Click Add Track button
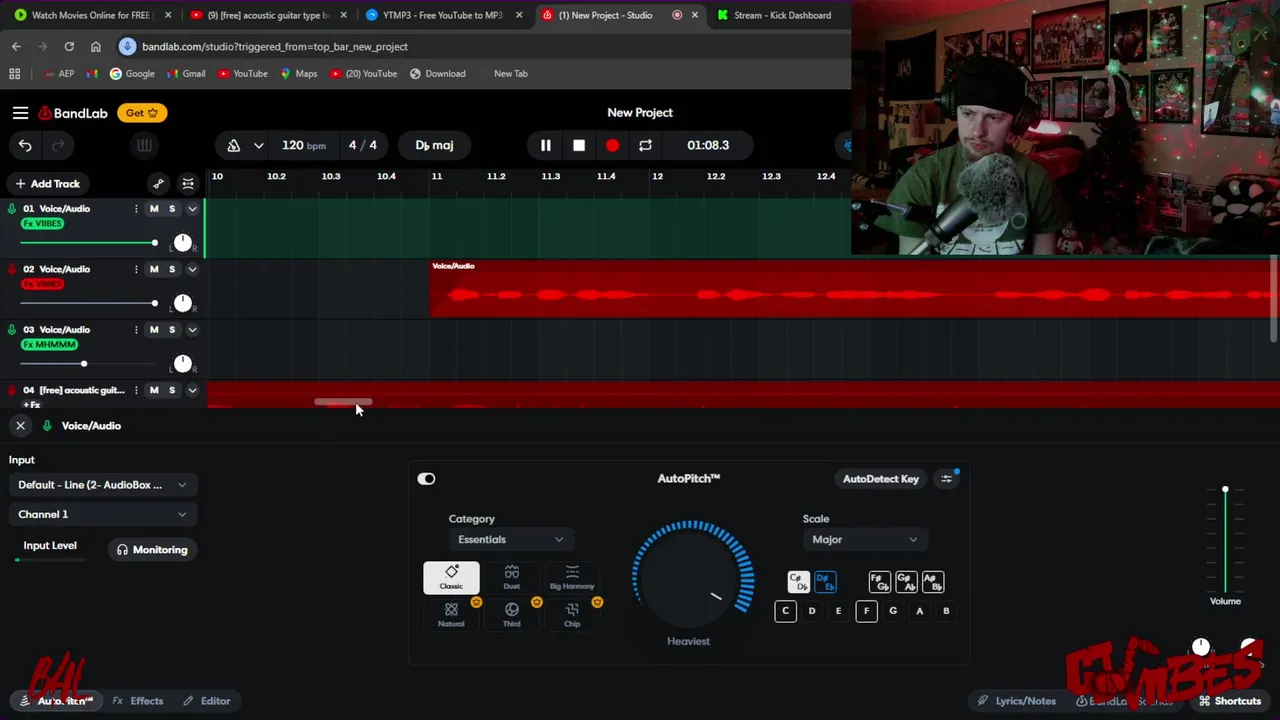 click(47, 184)
